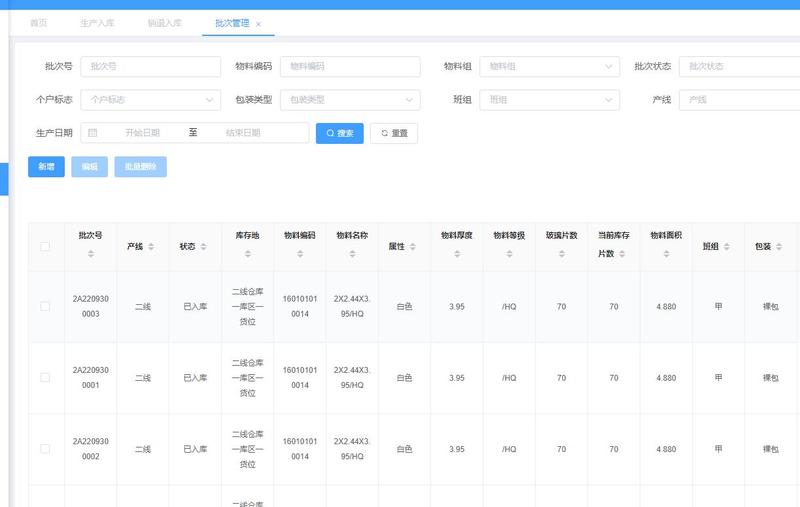800x507 pixels.
Task: Sort table by 产线 column
Action: tap(151, 246)
